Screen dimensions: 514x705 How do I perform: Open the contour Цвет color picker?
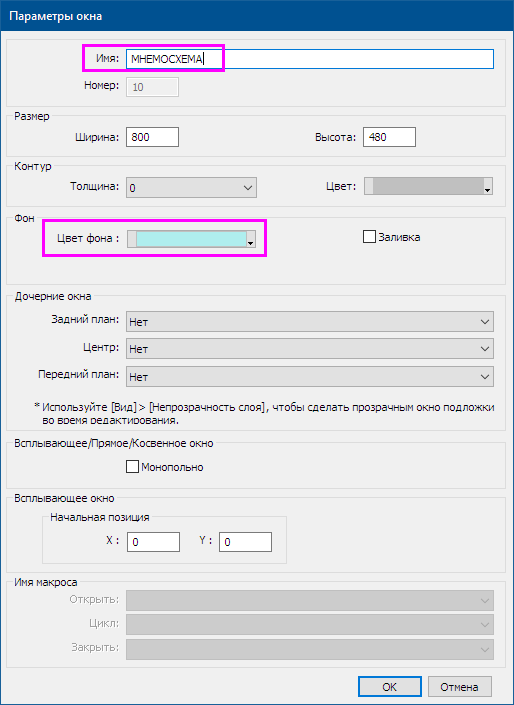click(428, 186)
